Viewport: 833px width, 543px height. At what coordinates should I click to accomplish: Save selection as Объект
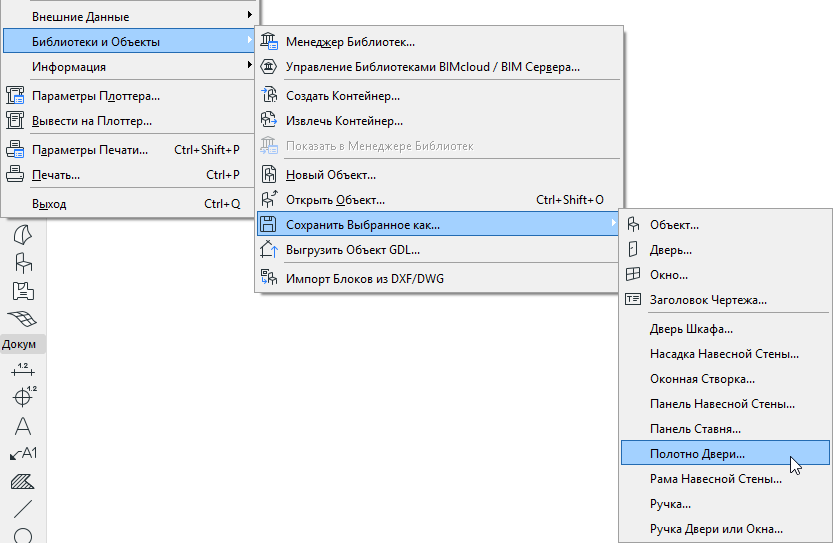click(725, 225)
